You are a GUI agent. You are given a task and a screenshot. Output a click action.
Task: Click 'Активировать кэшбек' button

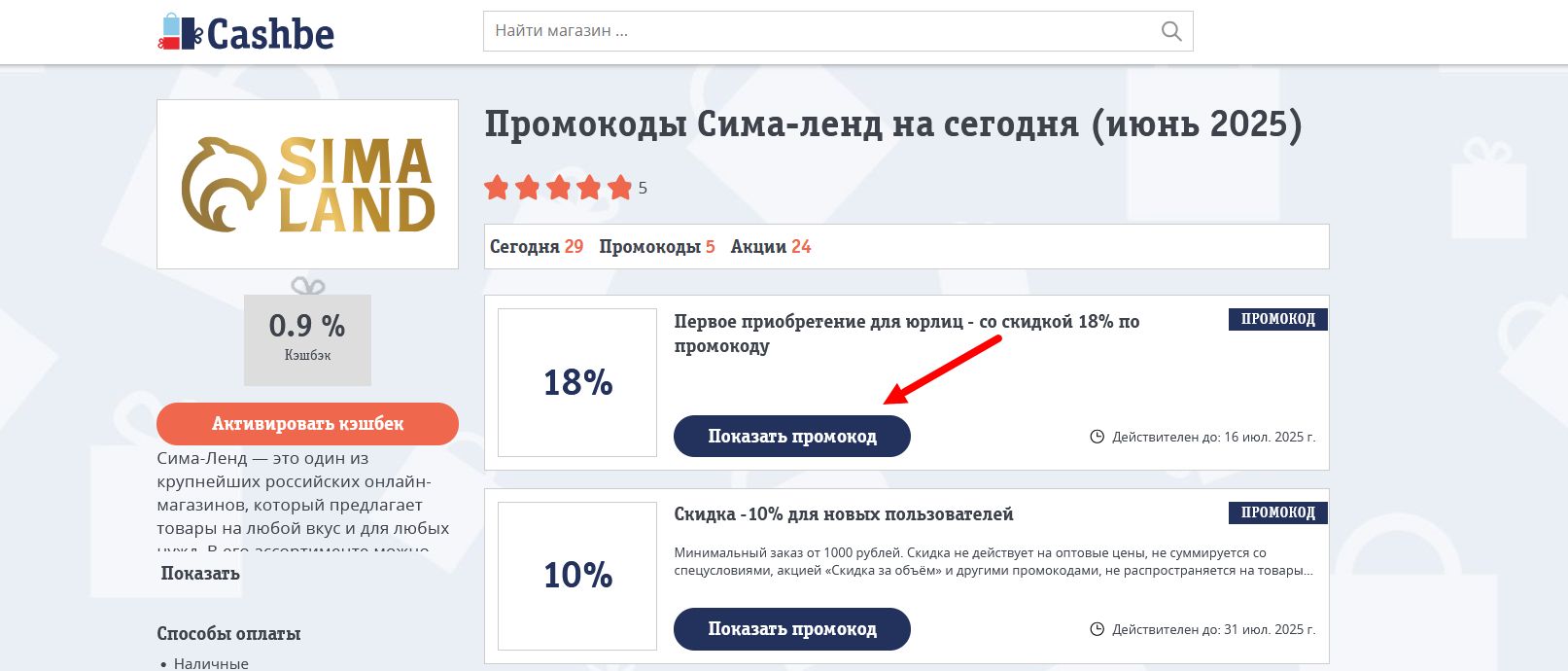click(307, 424)
